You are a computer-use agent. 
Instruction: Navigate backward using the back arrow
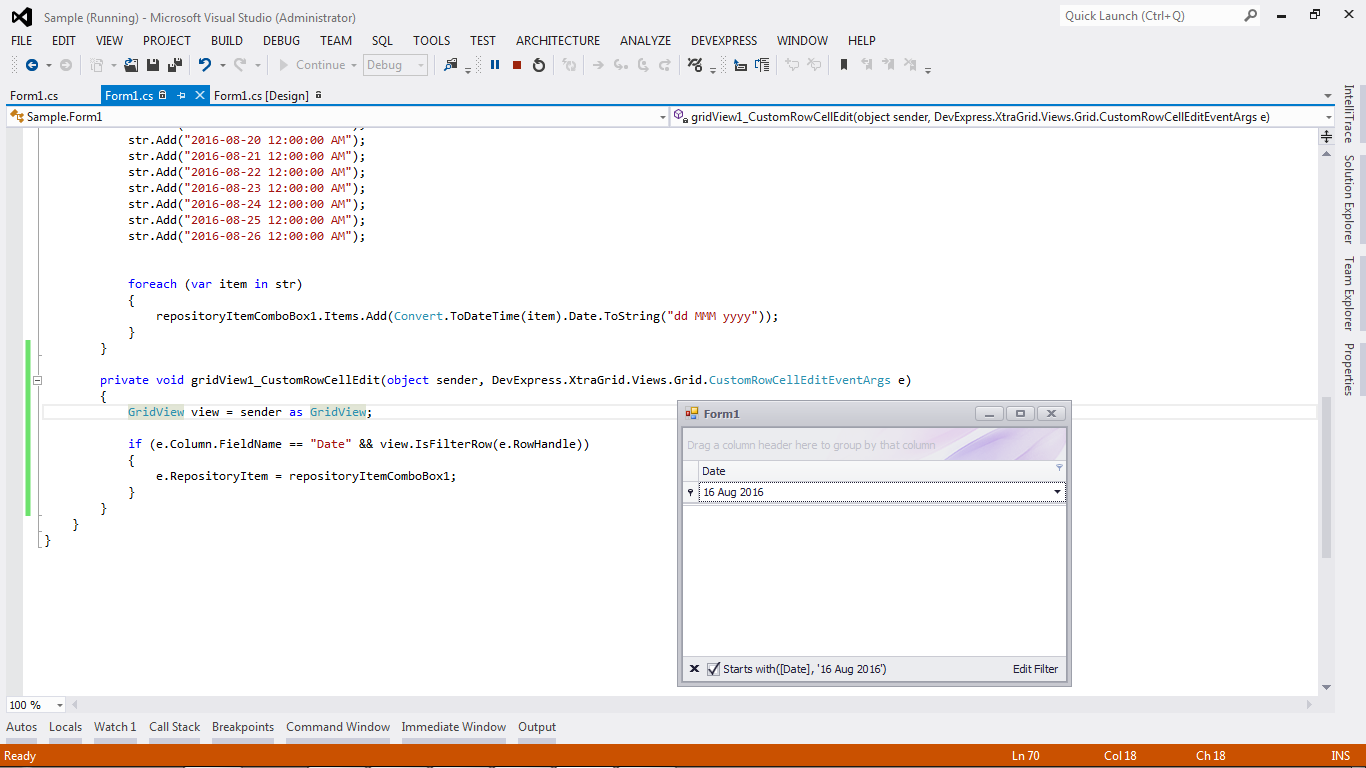pos(31,65)
